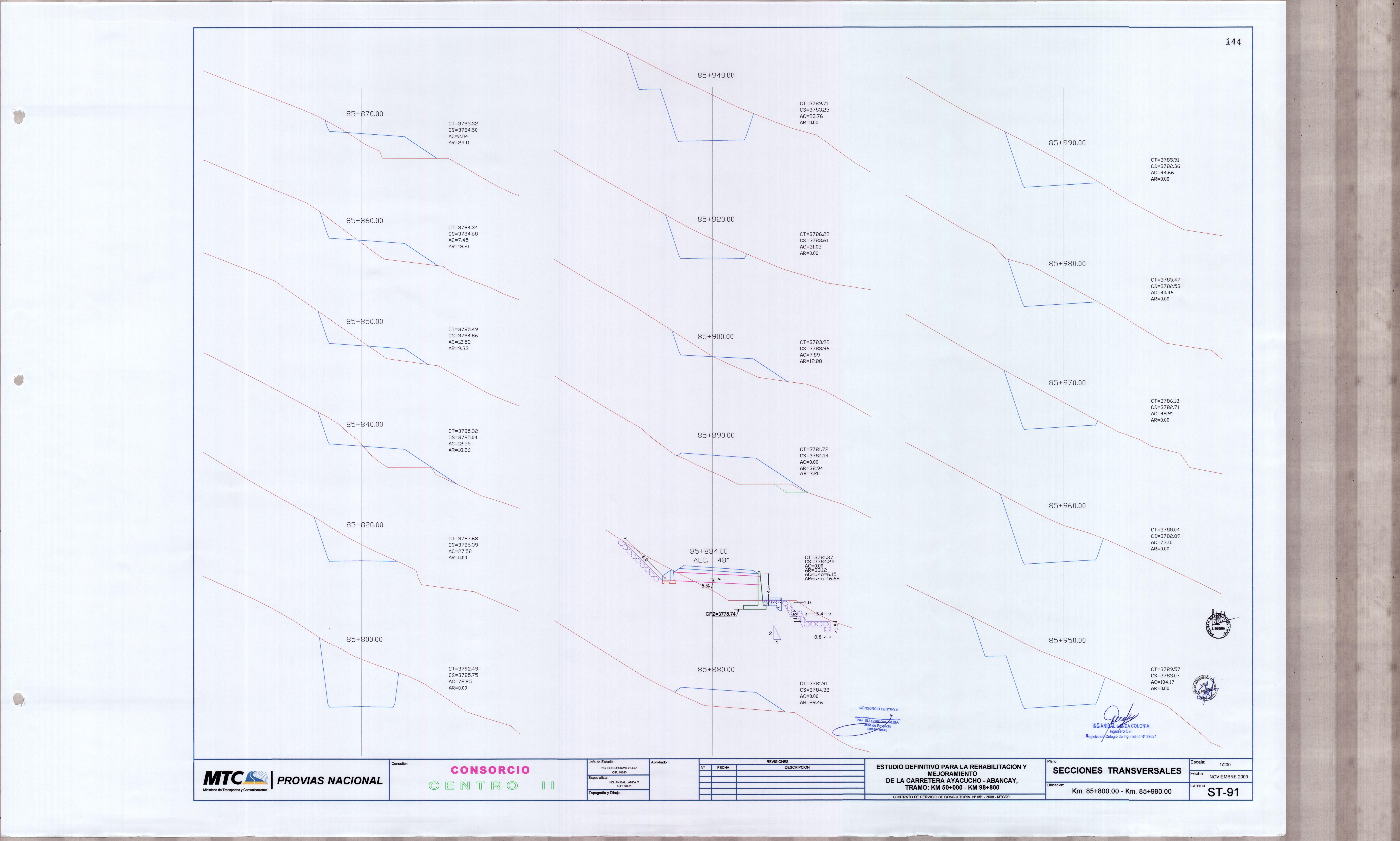
Task: Click station label 85+840.00
Action: (364, 425)
